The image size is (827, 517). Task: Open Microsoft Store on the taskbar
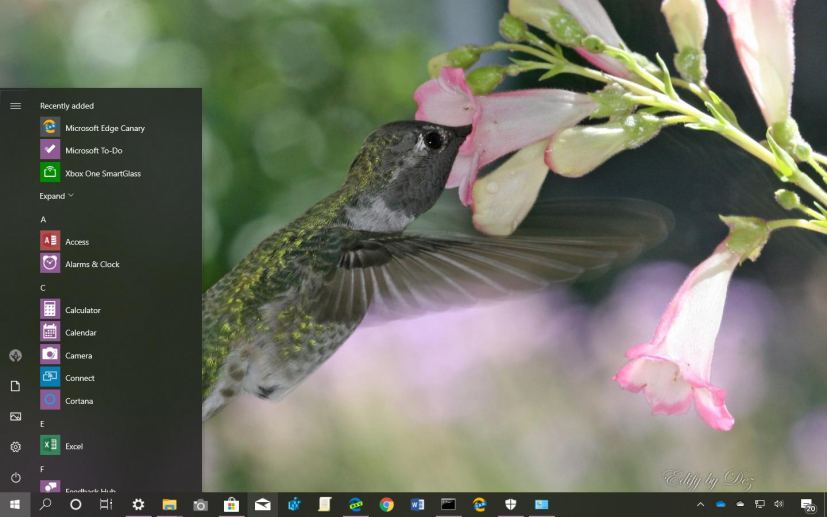(231, 505)
